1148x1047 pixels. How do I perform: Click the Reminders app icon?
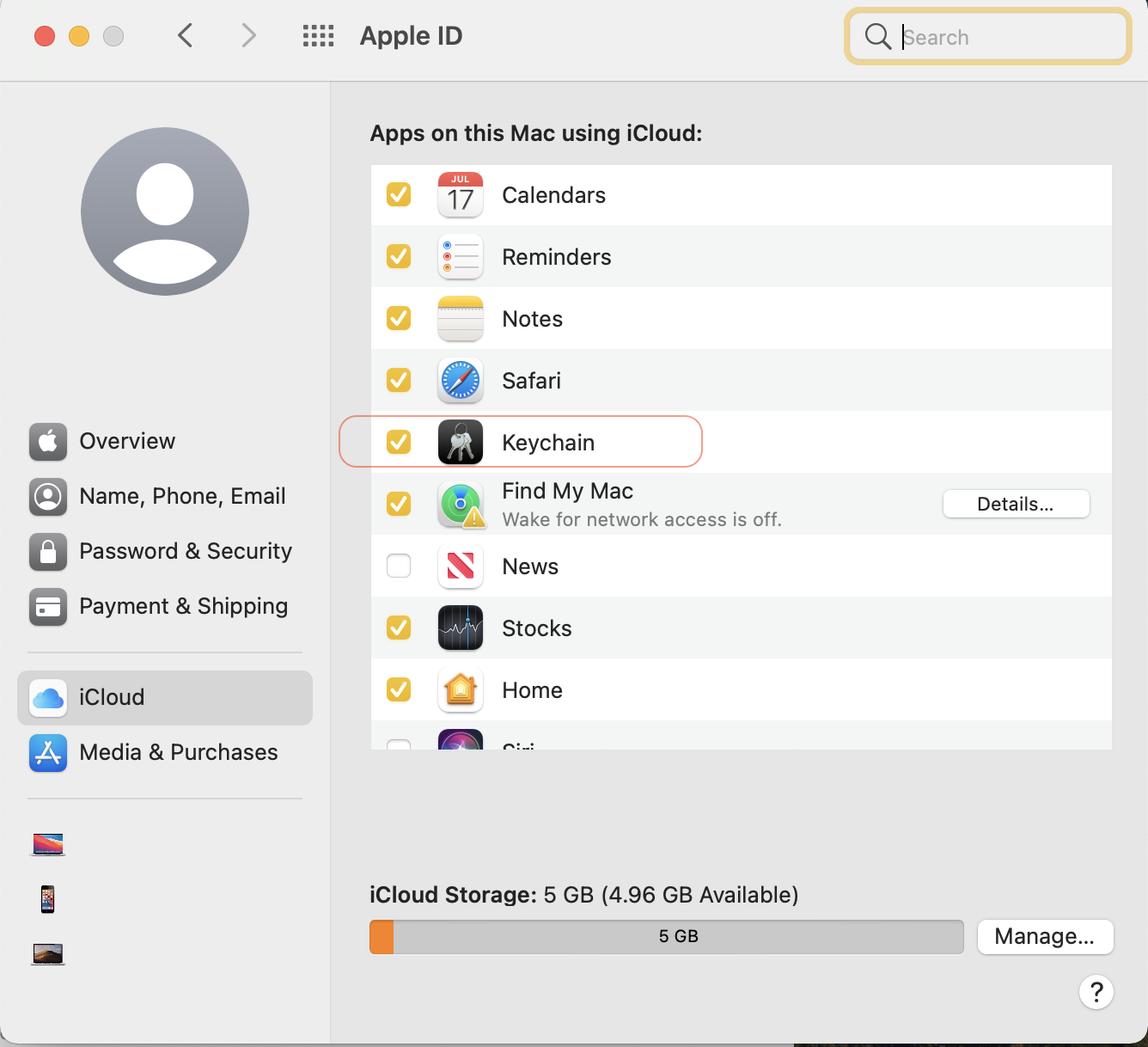pyautogui.click(x=461, y=257)
